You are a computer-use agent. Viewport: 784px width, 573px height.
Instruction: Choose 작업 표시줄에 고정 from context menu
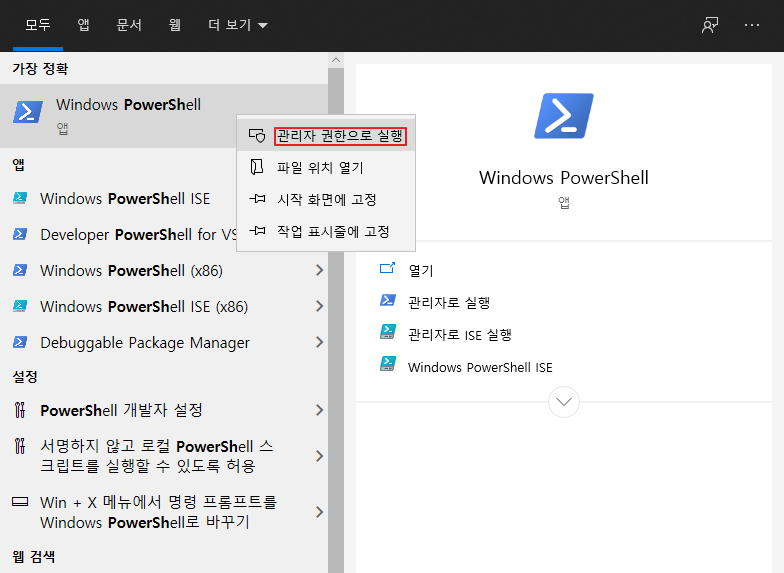[x=326, y=232]
